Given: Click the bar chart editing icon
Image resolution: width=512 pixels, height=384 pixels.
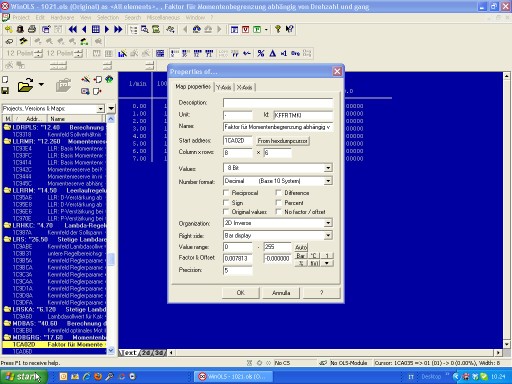Looking at the screenshot, I should (x=122, y=53).
